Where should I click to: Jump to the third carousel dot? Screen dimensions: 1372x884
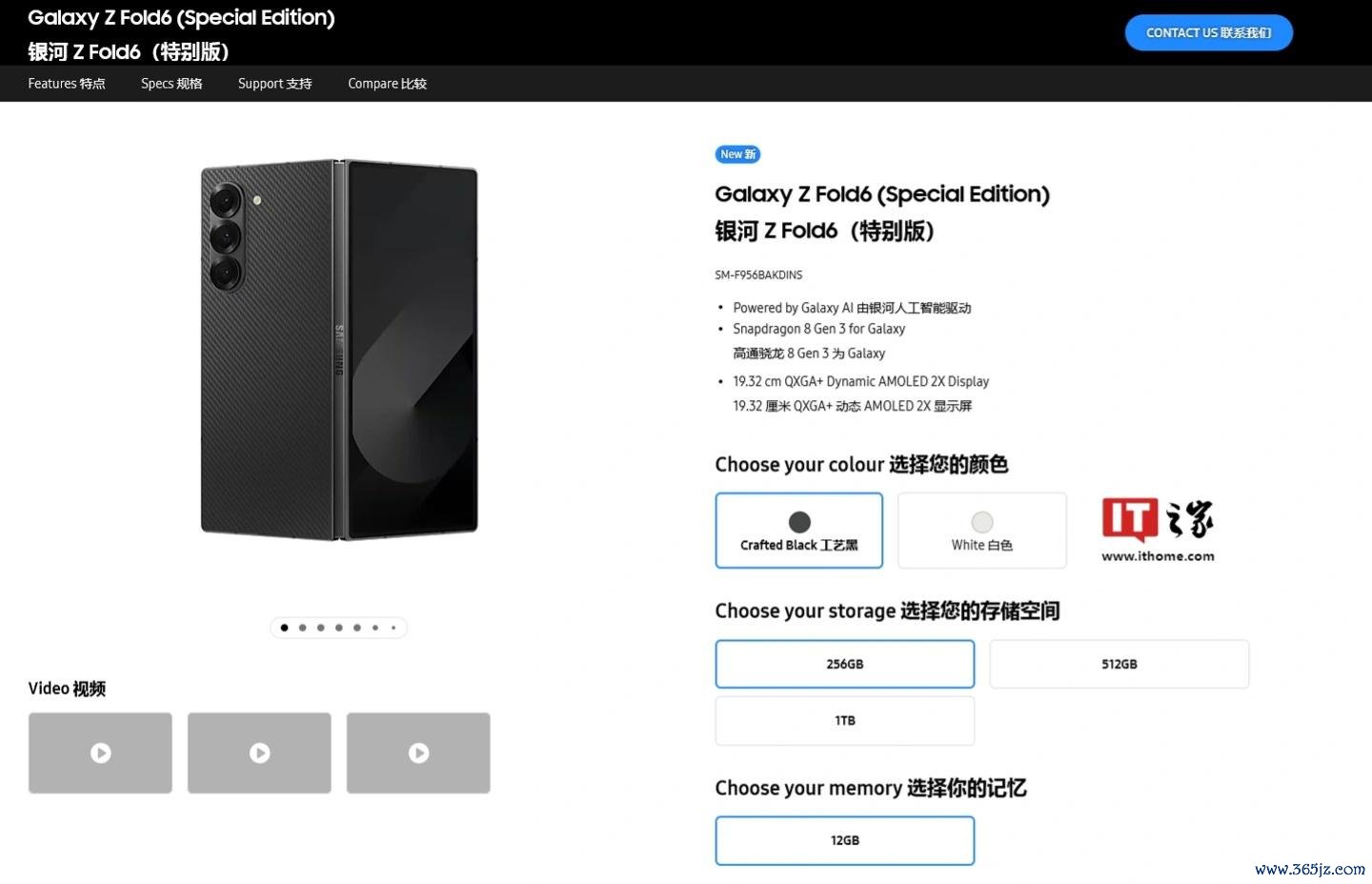[320, 628]
